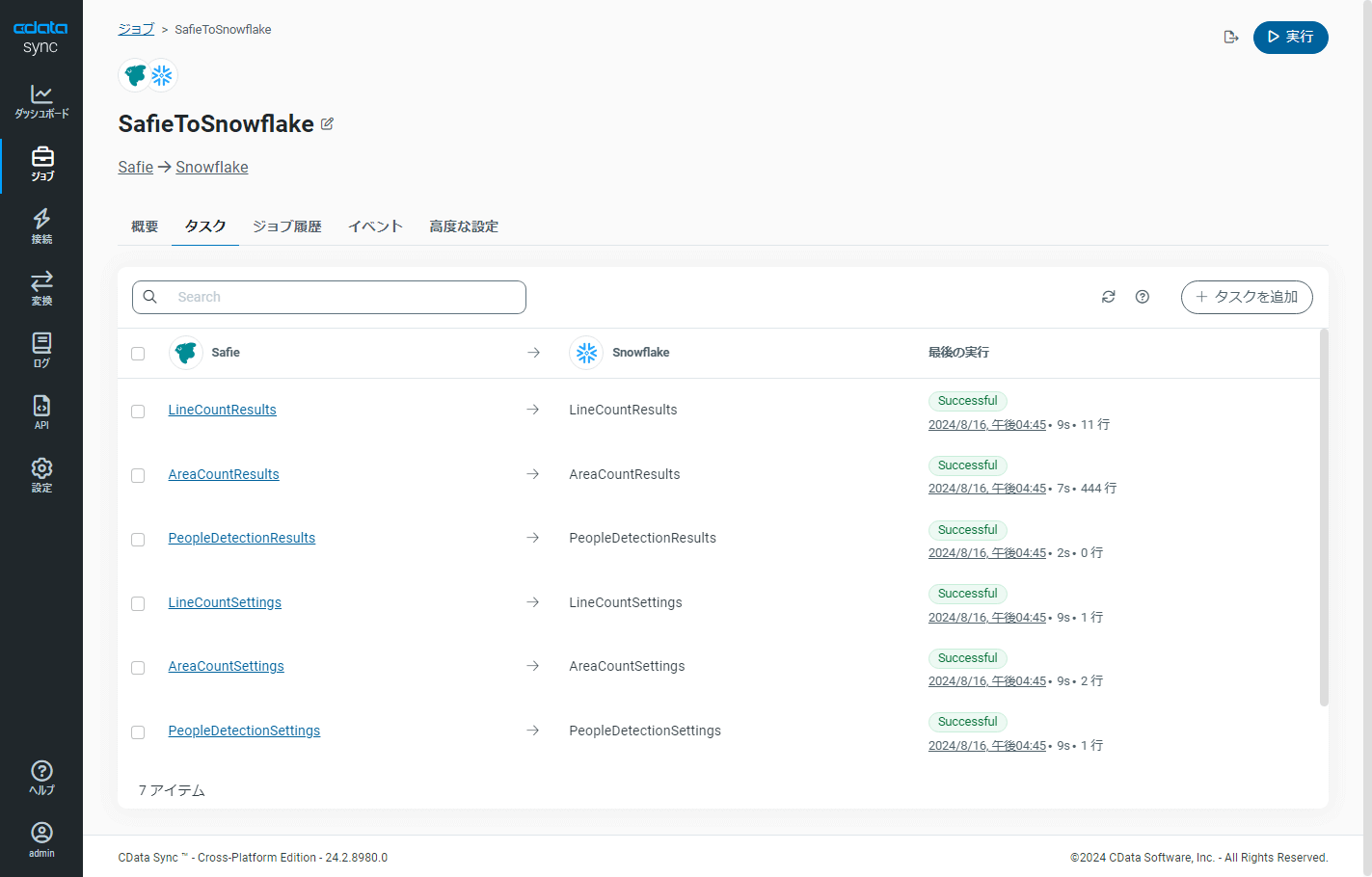Open the AreaCountSettings task link
The image size is (1372, 877).
coord(227,666)
